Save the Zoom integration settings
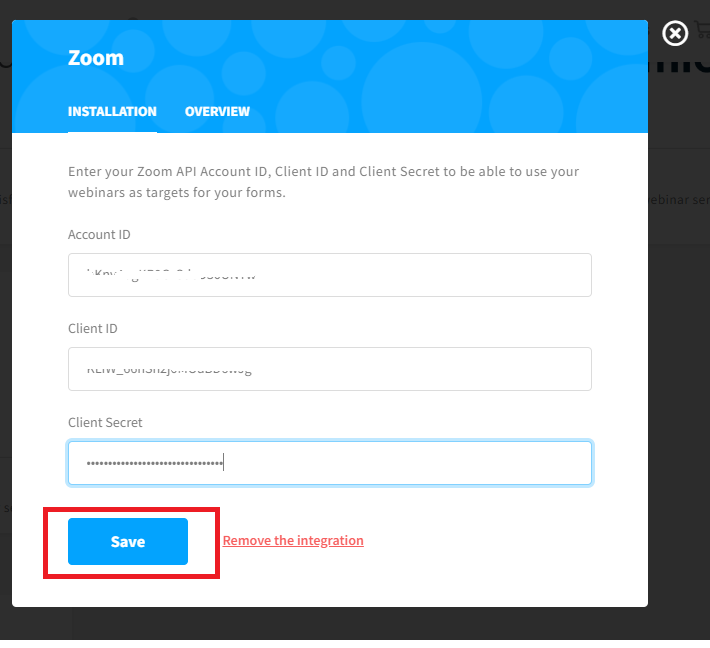The width and height of the screenshot is (710, 648). 128,542
